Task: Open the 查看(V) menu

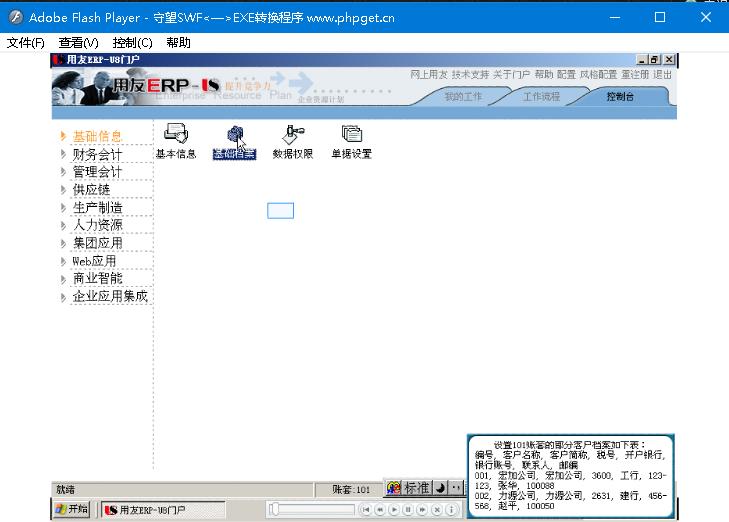Action: click(79, 43)
